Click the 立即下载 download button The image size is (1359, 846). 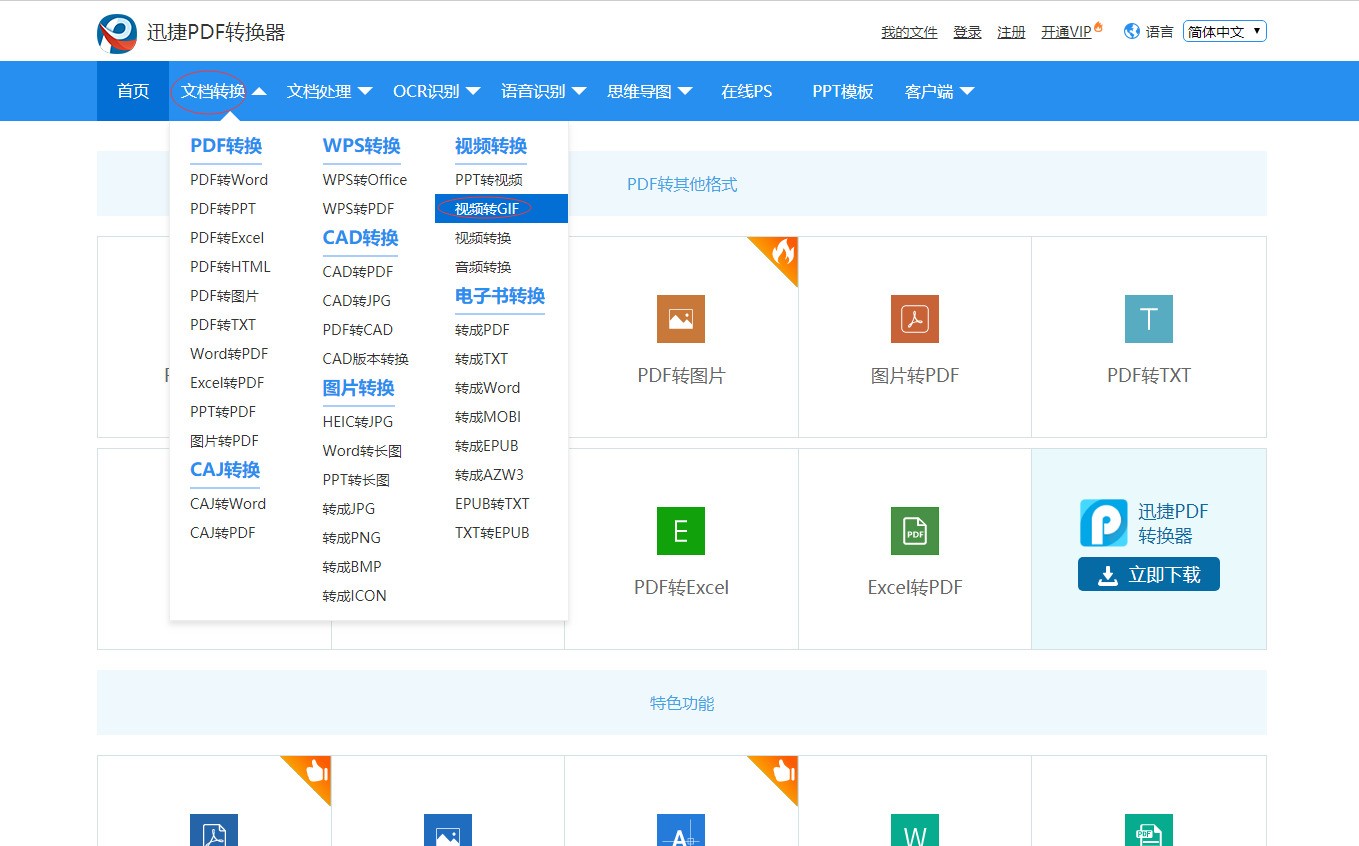[x=1148, y=574]
